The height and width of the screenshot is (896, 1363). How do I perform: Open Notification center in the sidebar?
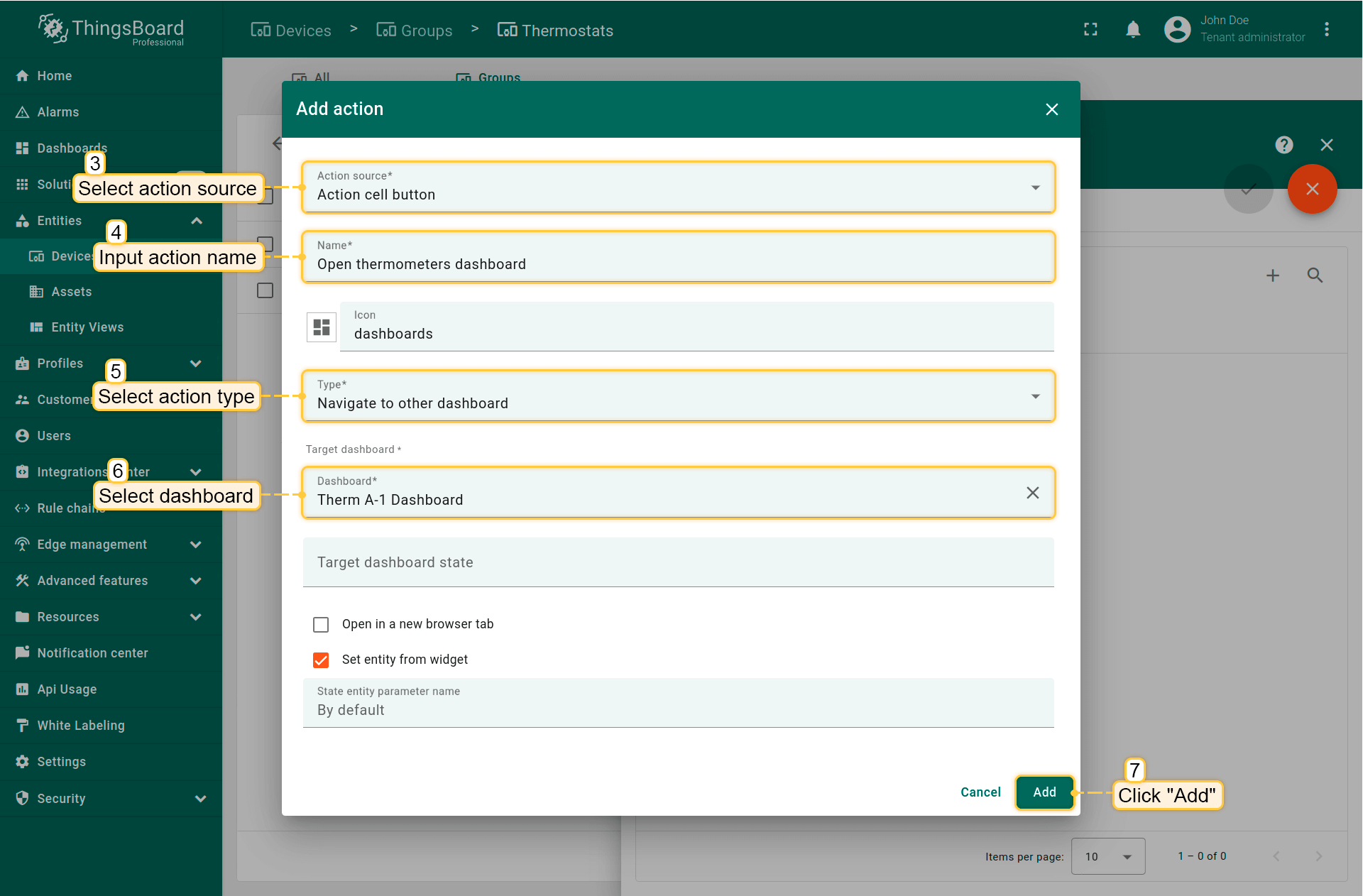coord(92,653)
